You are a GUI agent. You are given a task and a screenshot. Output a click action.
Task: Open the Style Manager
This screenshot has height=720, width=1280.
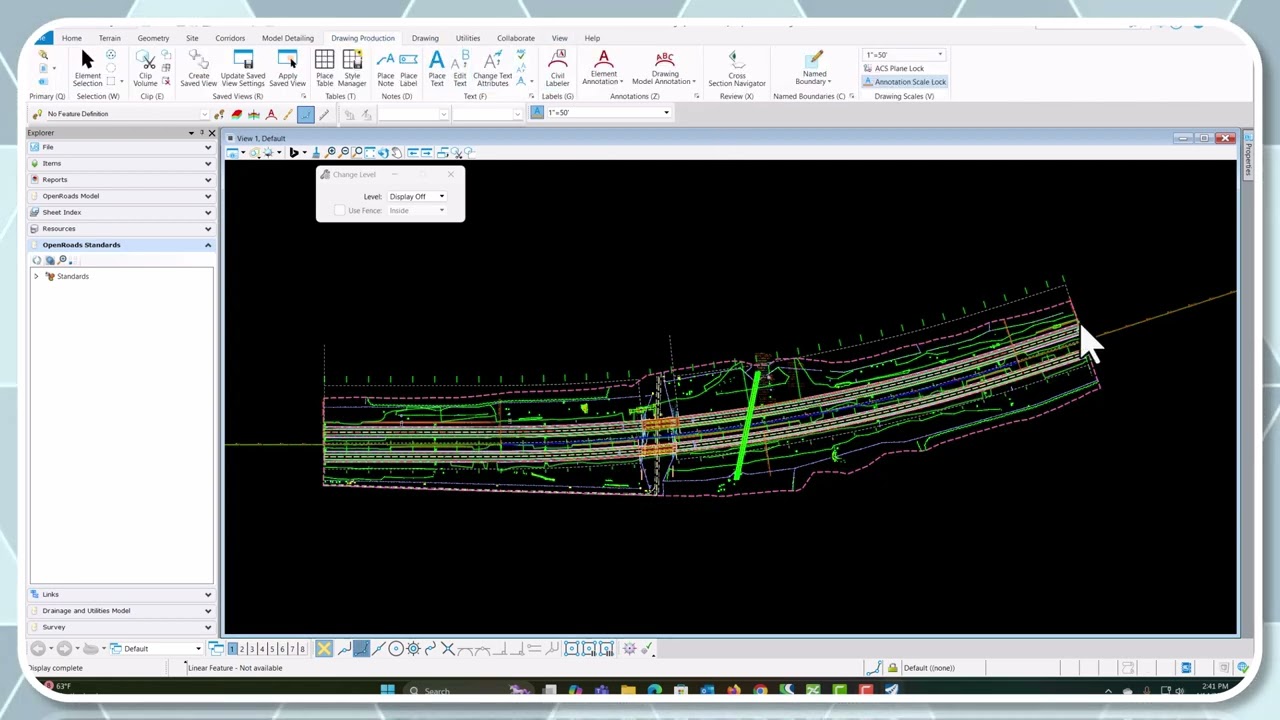pyautogui.click(x=352, y=68)
